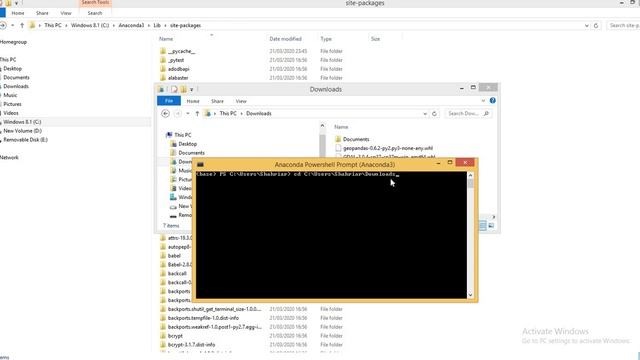Open Share tab in Downloads window
Screen dimensions: 640x360
pyautogui.click(x=217, y=101)
